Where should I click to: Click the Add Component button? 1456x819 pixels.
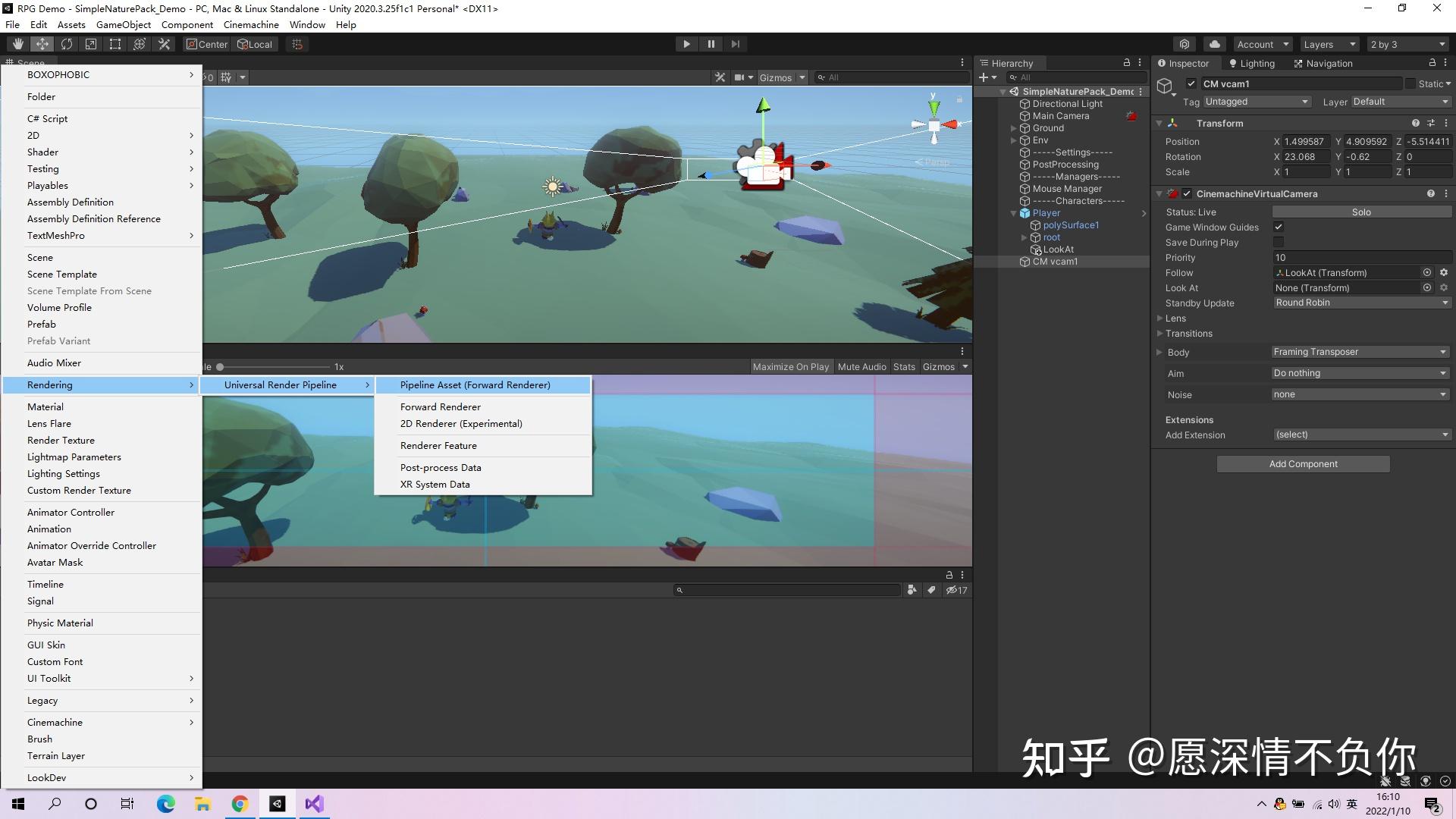tap(1303, 464)
